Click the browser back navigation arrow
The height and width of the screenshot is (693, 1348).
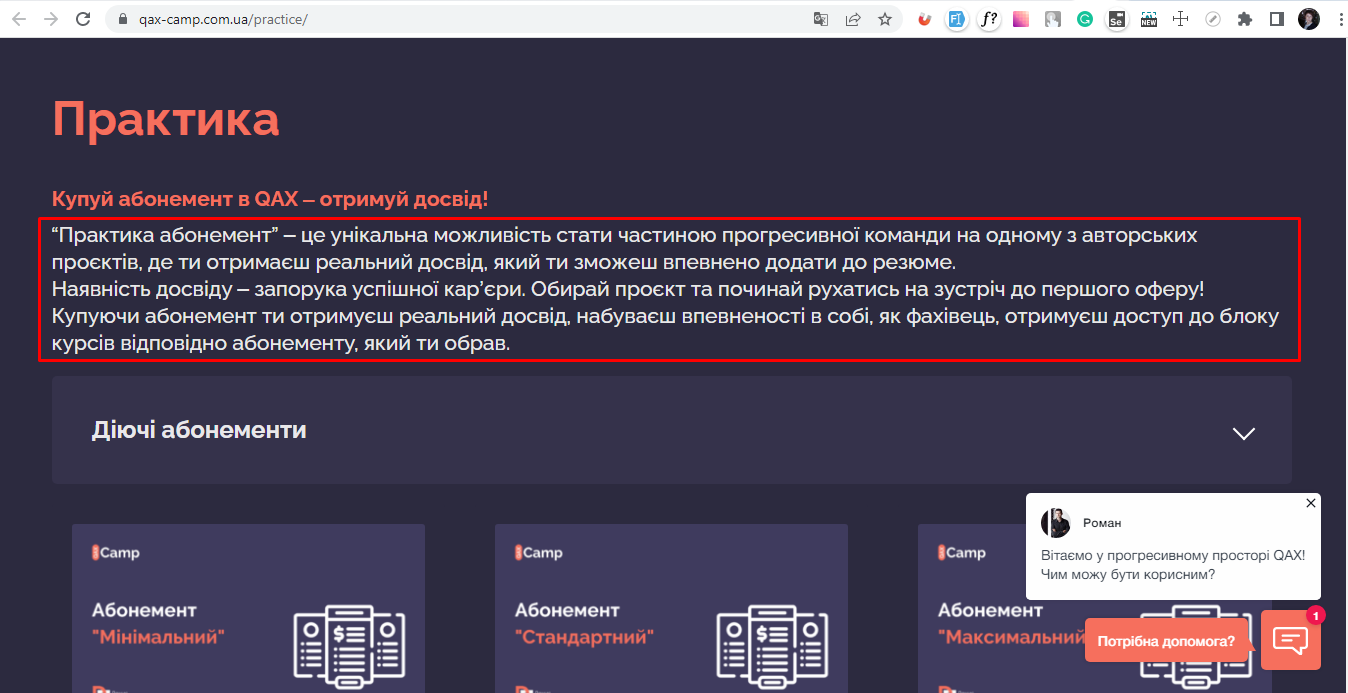click(16, 18)
